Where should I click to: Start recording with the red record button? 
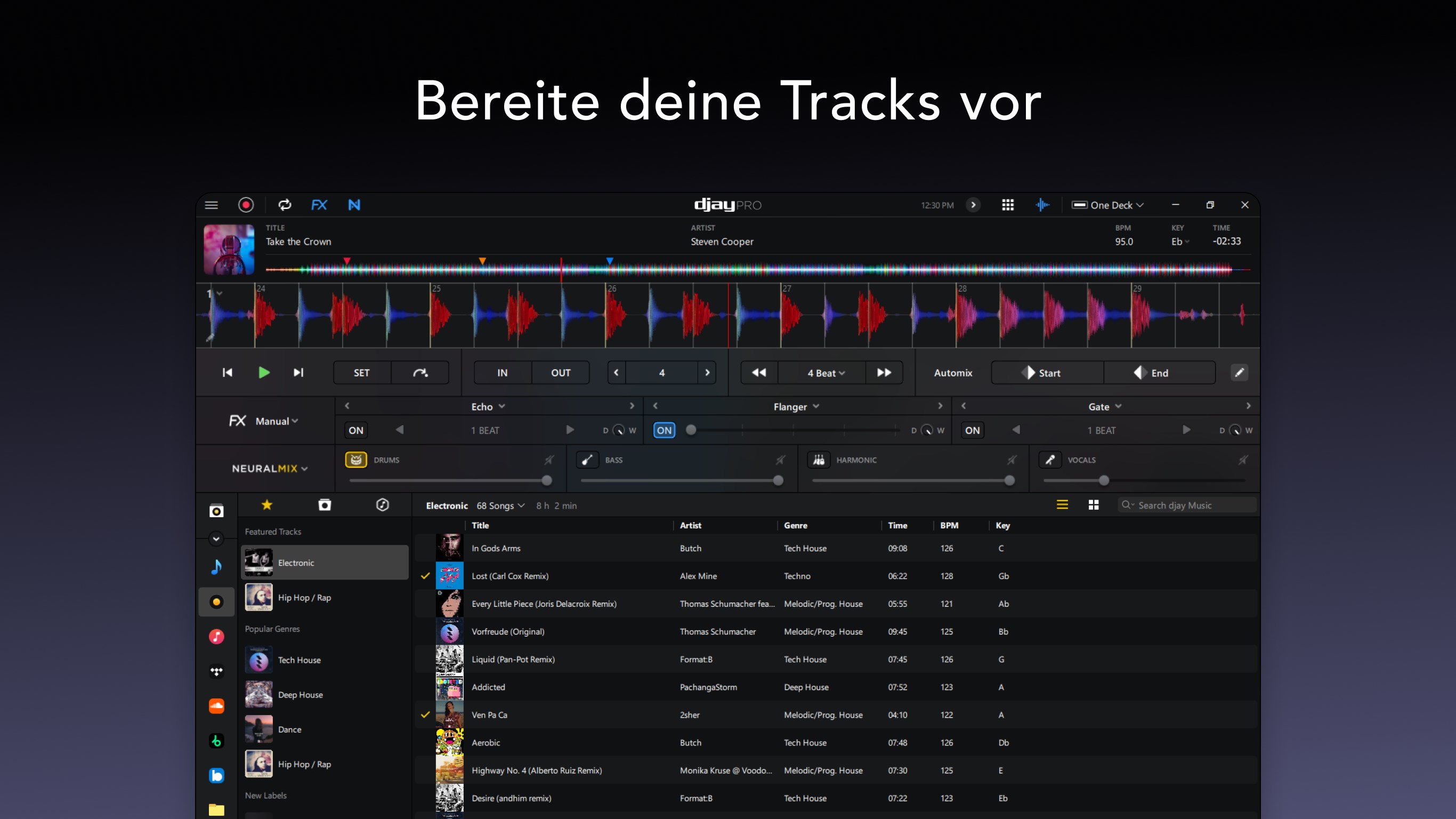[x=246, y=205]
